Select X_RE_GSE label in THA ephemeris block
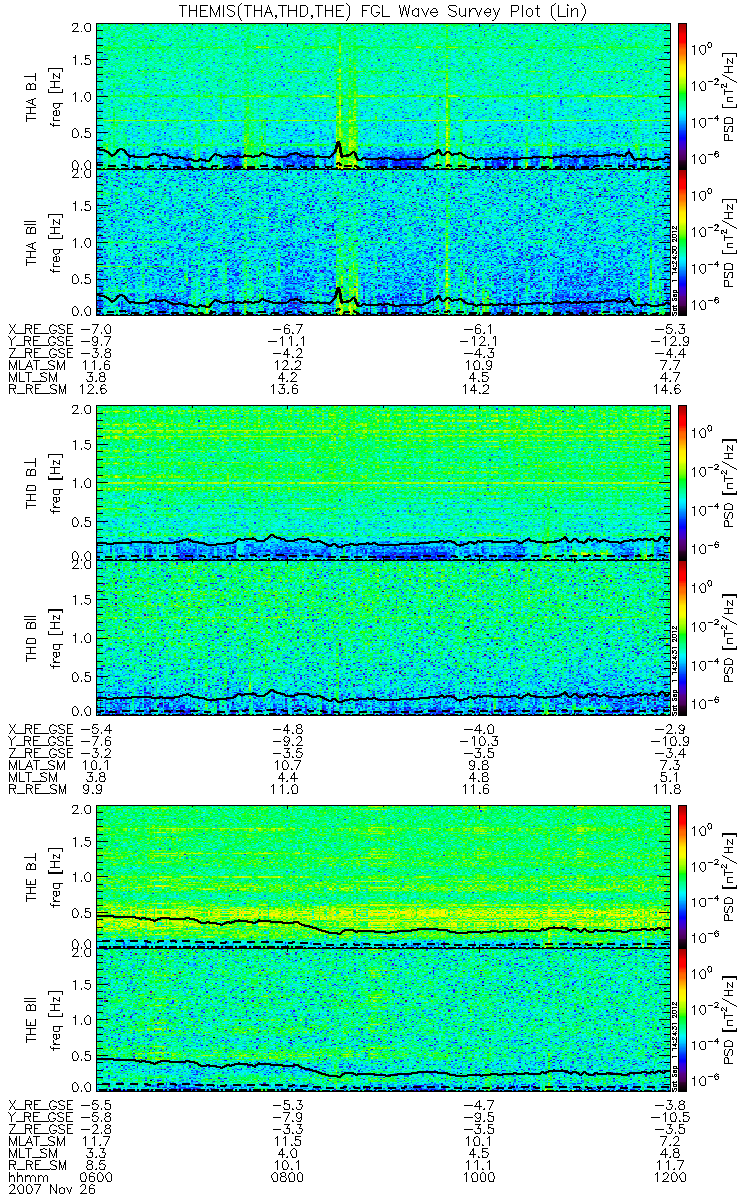This screenshot has height=1200, width=750. tap(41, 329)
